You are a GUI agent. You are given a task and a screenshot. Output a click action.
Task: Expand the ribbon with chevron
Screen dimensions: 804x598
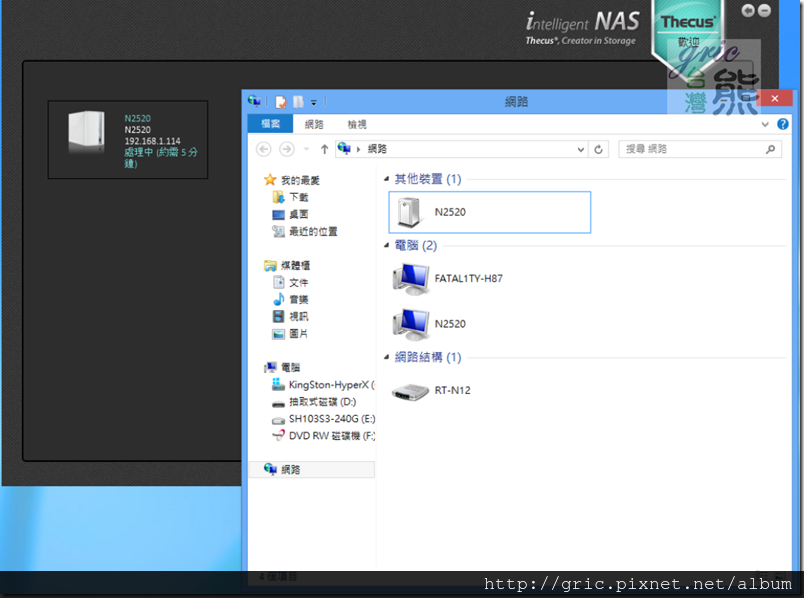pyautogui.click(x=765, y=124)
